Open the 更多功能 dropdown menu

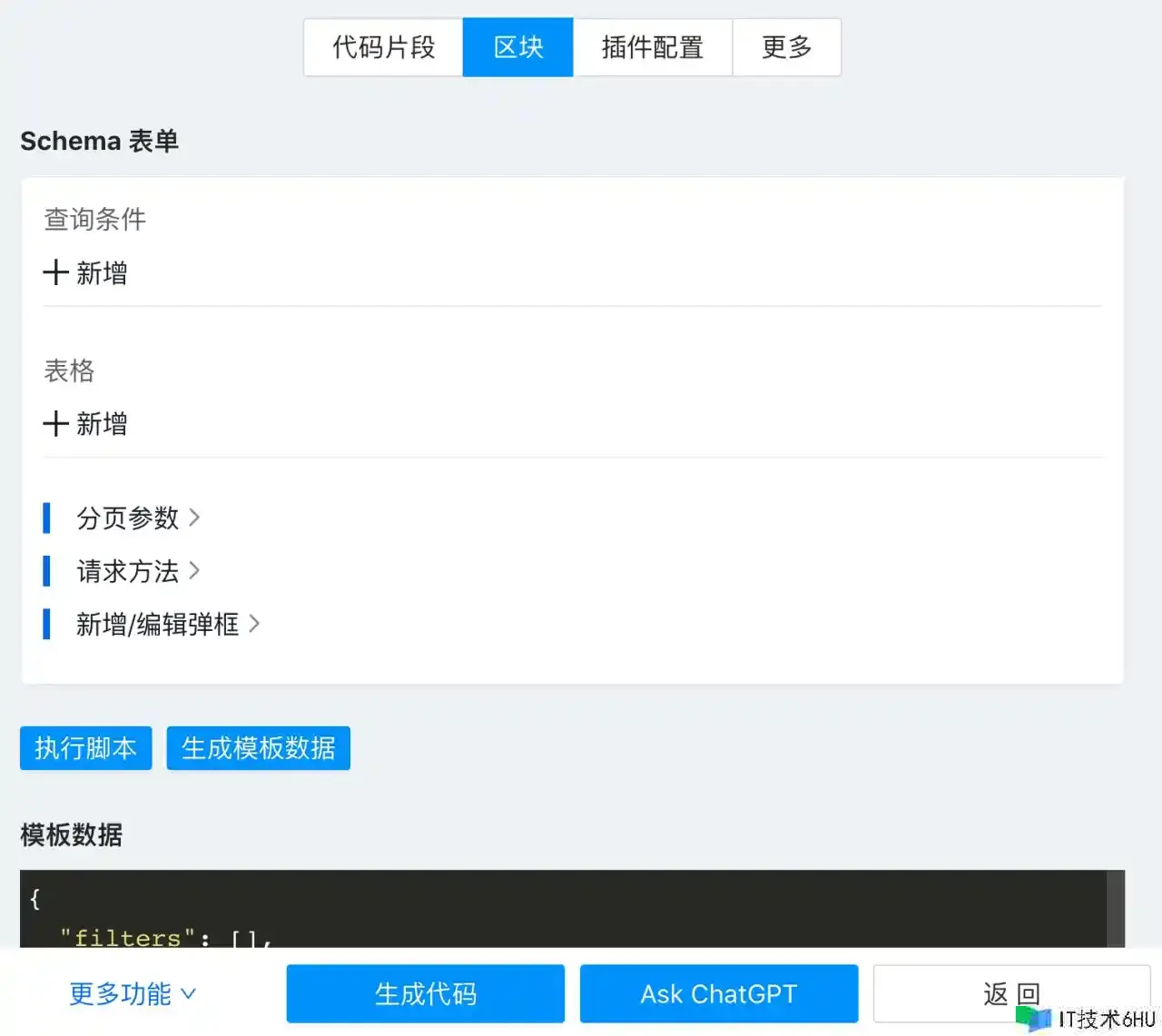click(133, 993)
